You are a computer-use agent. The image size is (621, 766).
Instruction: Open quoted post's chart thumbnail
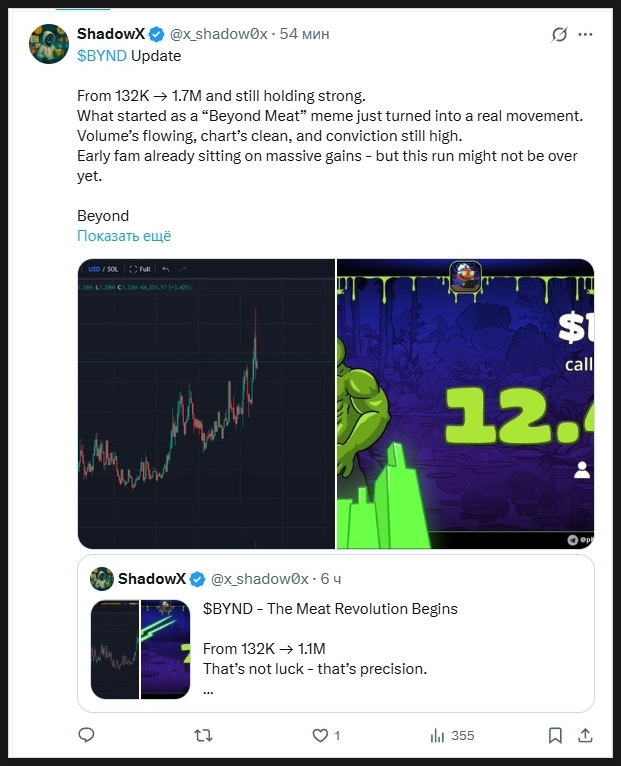pyautogui.click(x=114, y=649)
